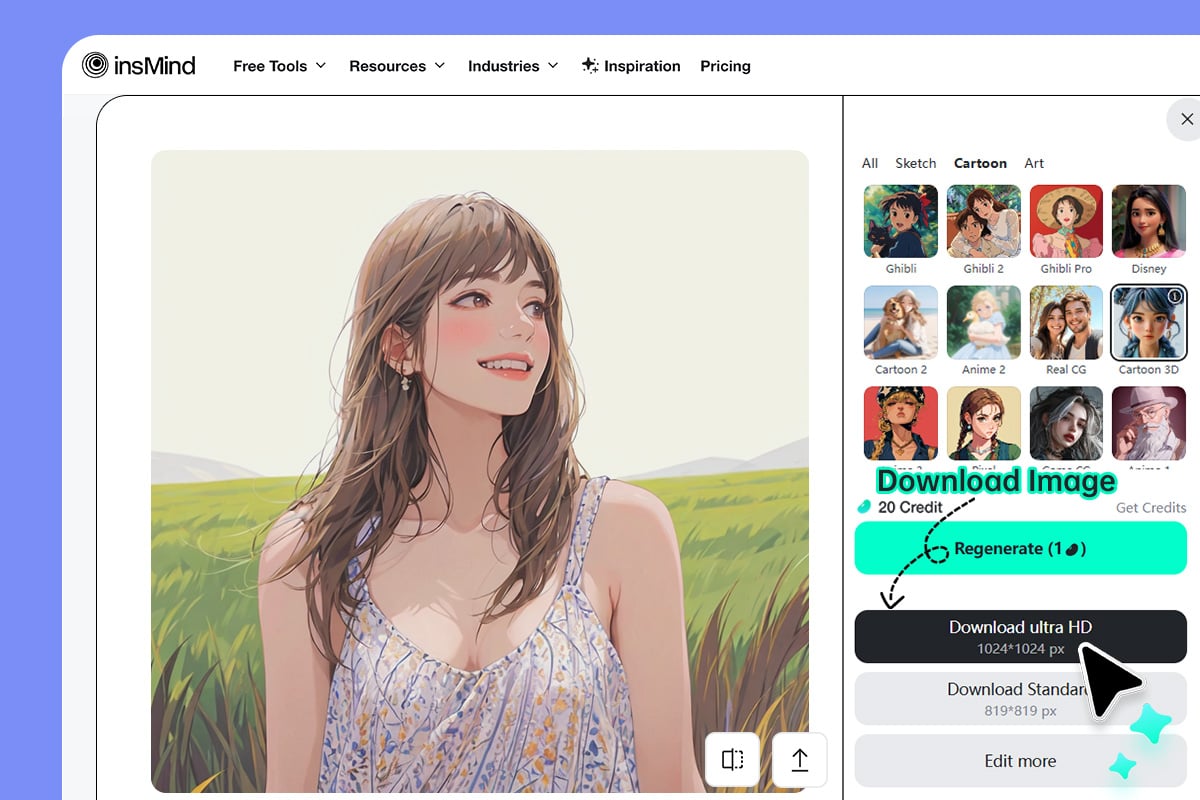Select the red-background style thumbnail in third row
This screenshot has height=800, width=1200.
pyautogui.click(x=901, y=423)
